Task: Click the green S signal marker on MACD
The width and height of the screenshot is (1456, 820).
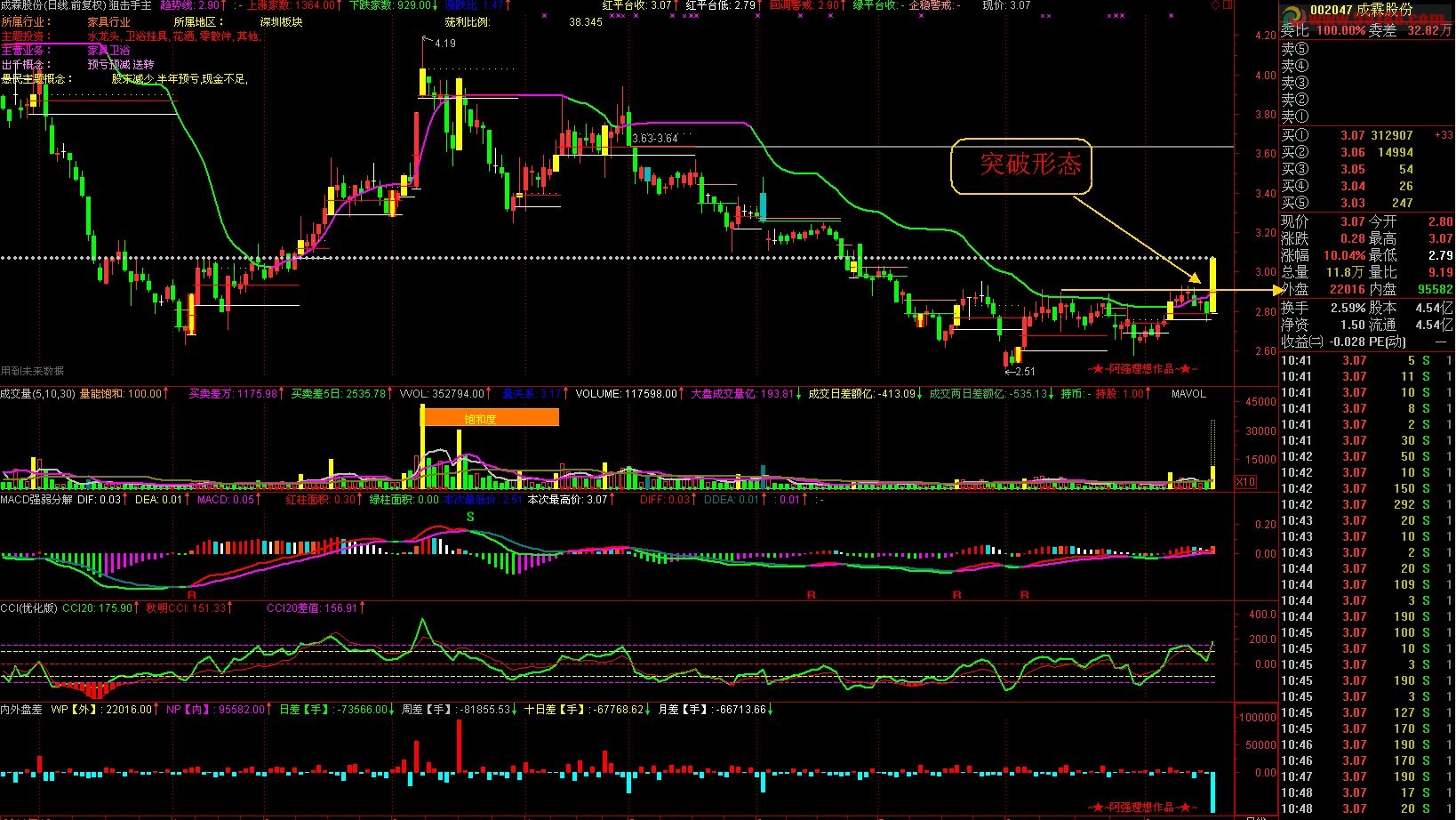Action: point(470,517)
